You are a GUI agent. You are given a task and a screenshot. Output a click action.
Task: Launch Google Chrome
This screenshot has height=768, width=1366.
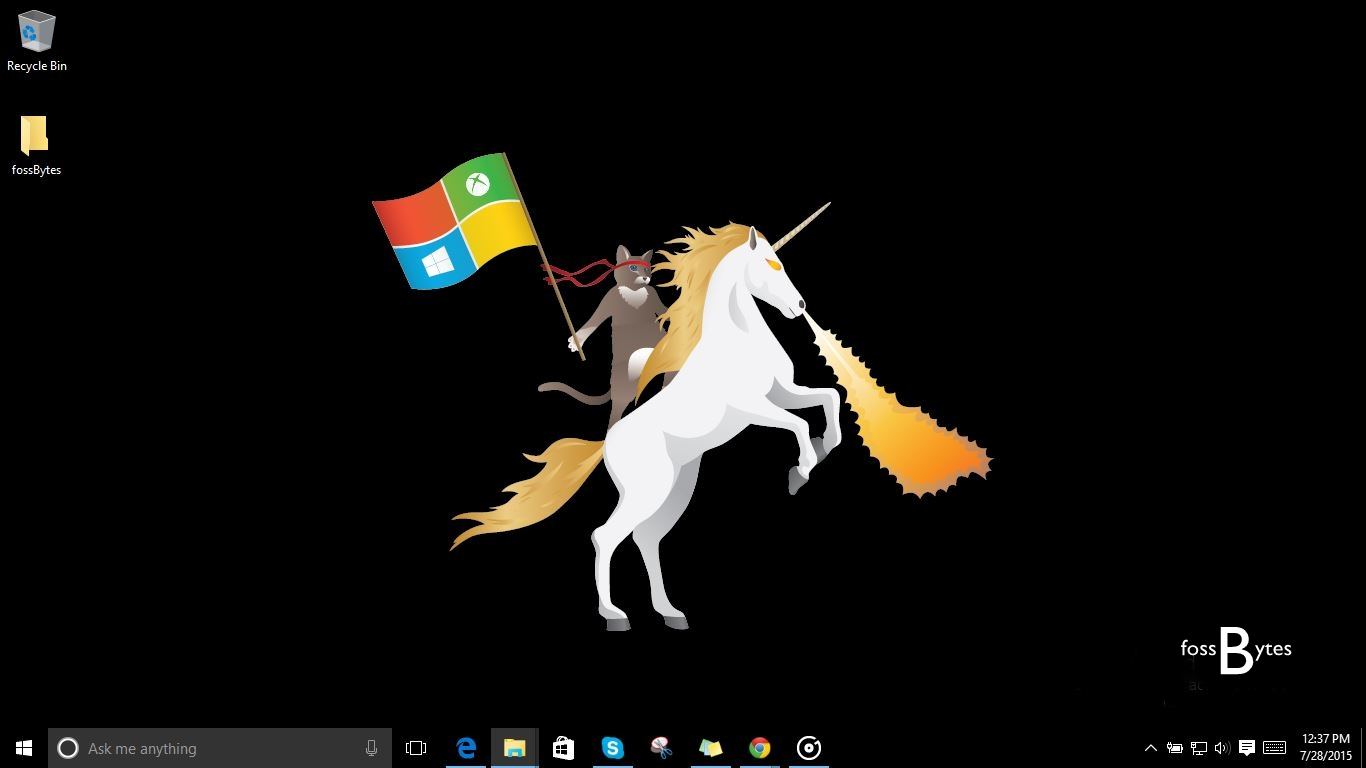pos(759,748)
